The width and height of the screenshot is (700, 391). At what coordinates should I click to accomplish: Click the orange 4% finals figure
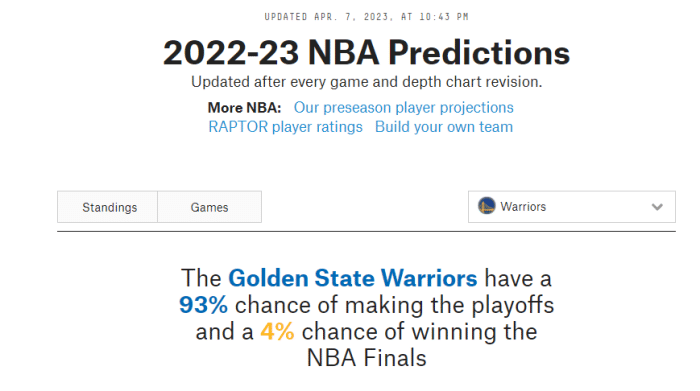click(277, 332)
